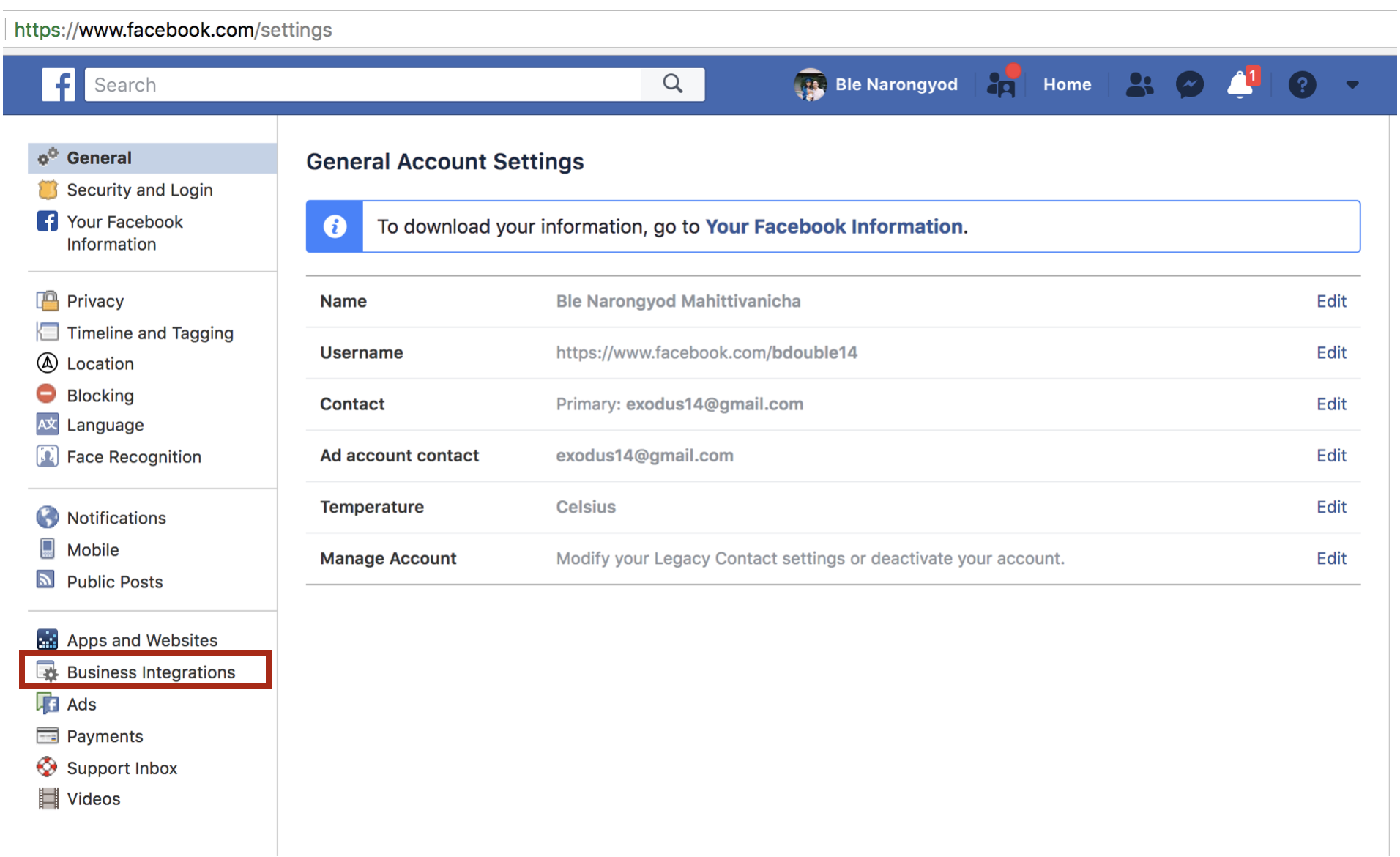Click the browser address bar URL
The image size is (1400, 857).
click(173, 29)
